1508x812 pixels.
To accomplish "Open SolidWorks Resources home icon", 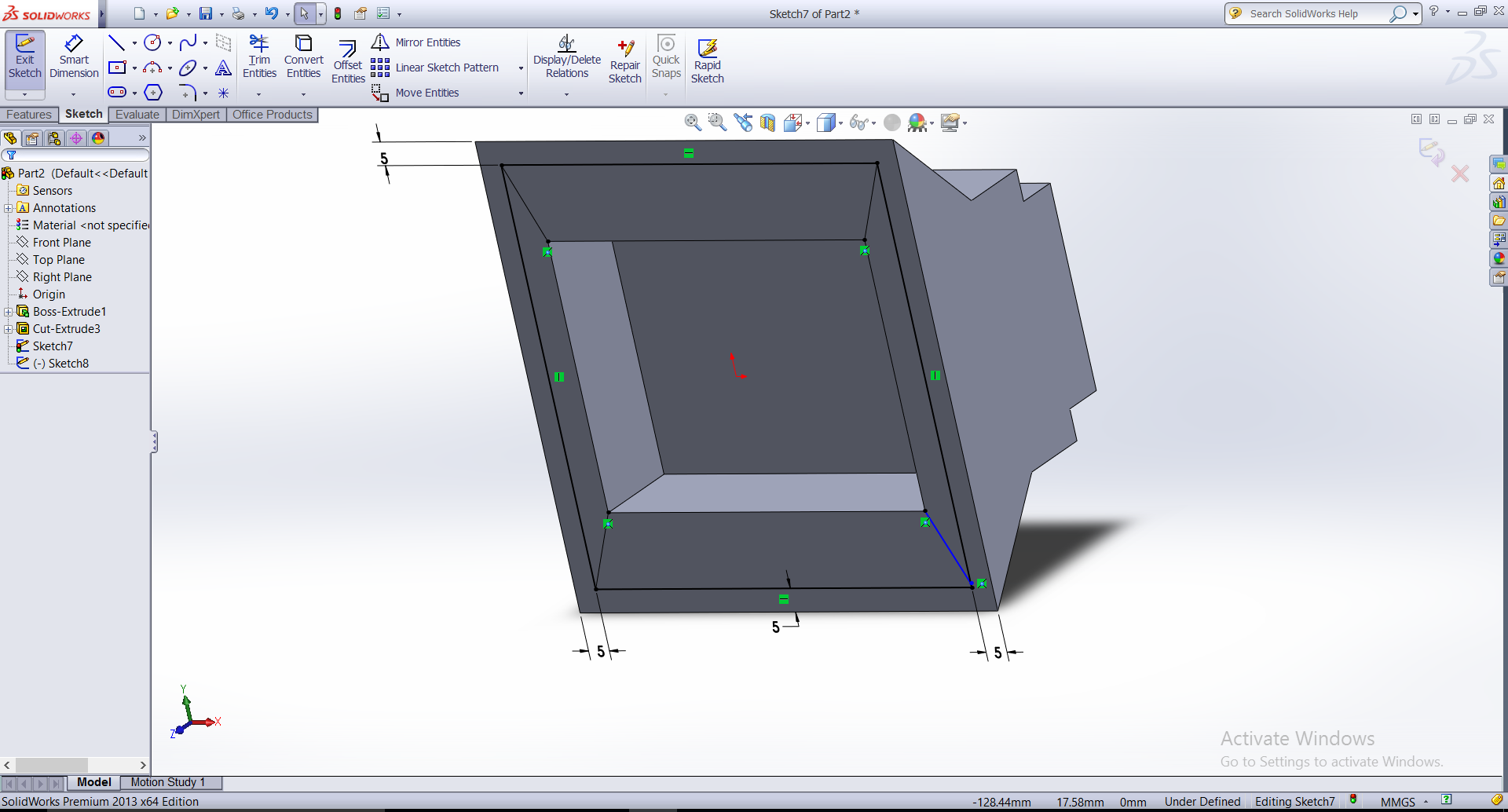I will [1499, 183].
